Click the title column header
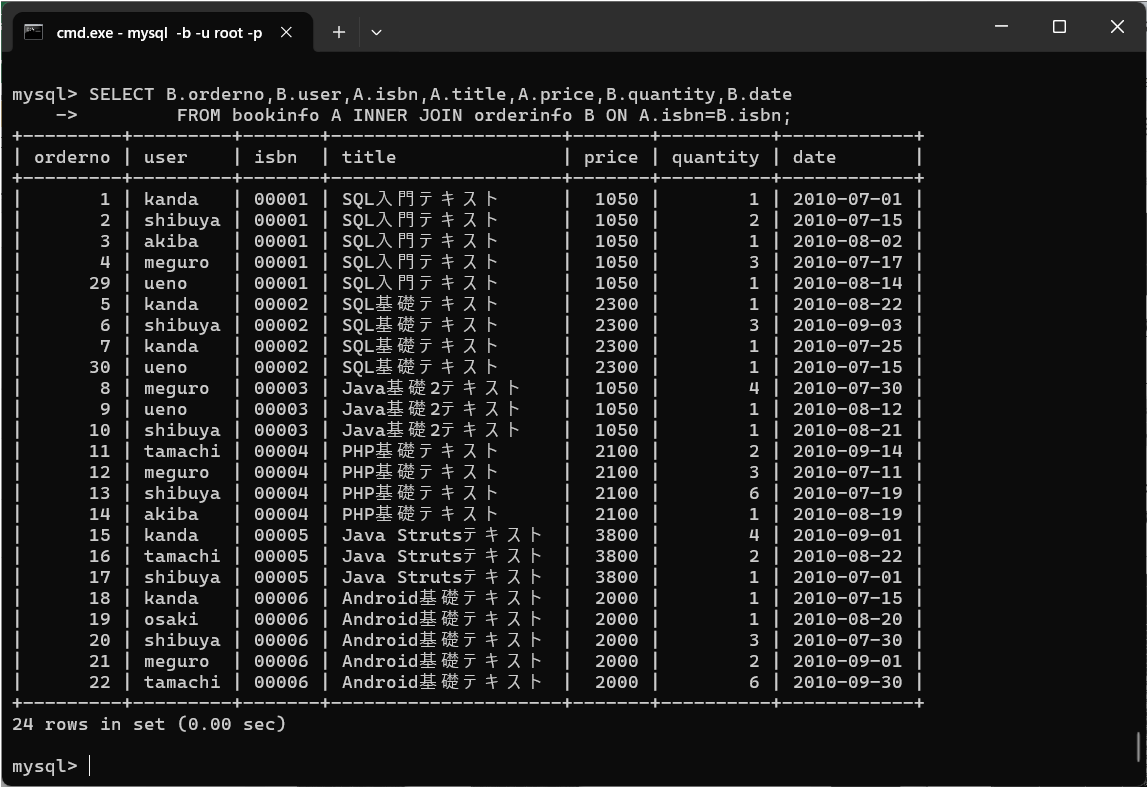The image size is (1148, 788). [x=368, y=157]
